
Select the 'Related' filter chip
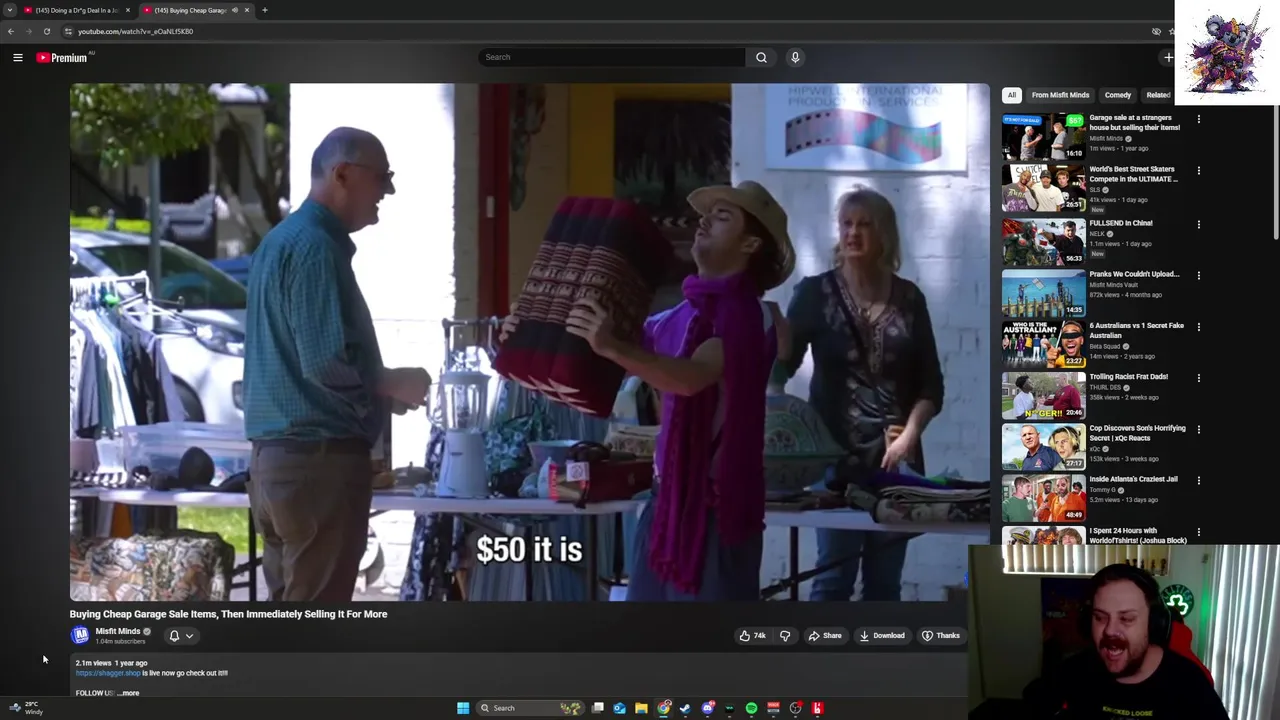(x=1158, y=95)
